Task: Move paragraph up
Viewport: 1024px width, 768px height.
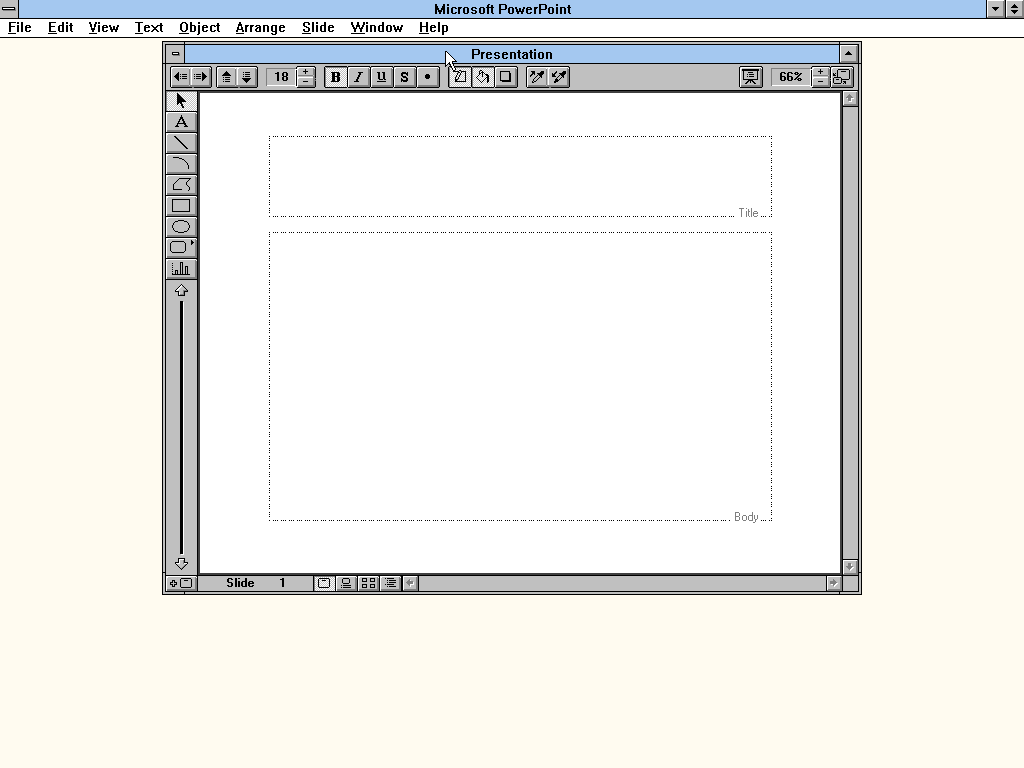Action: coord(226,77)
